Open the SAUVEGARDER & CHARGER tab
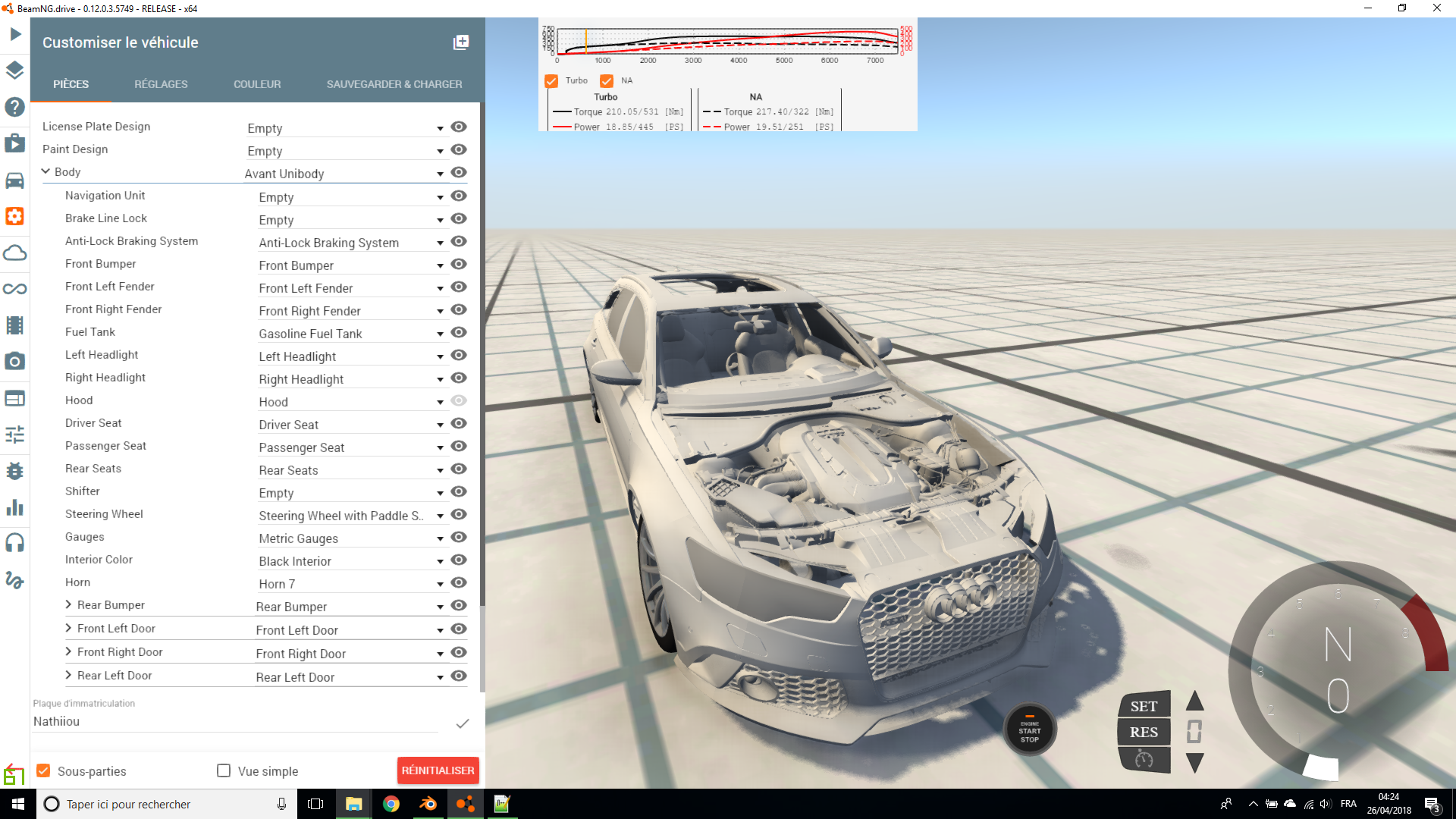 click(394, 84)
